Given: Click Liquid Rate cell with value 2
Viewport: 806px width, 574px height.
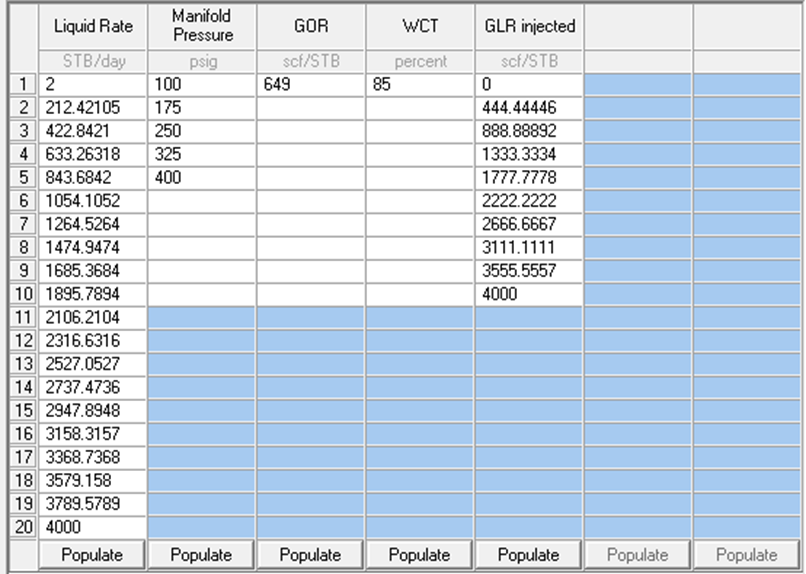Looking at the screenshot, I should click(x=93, y=84).
